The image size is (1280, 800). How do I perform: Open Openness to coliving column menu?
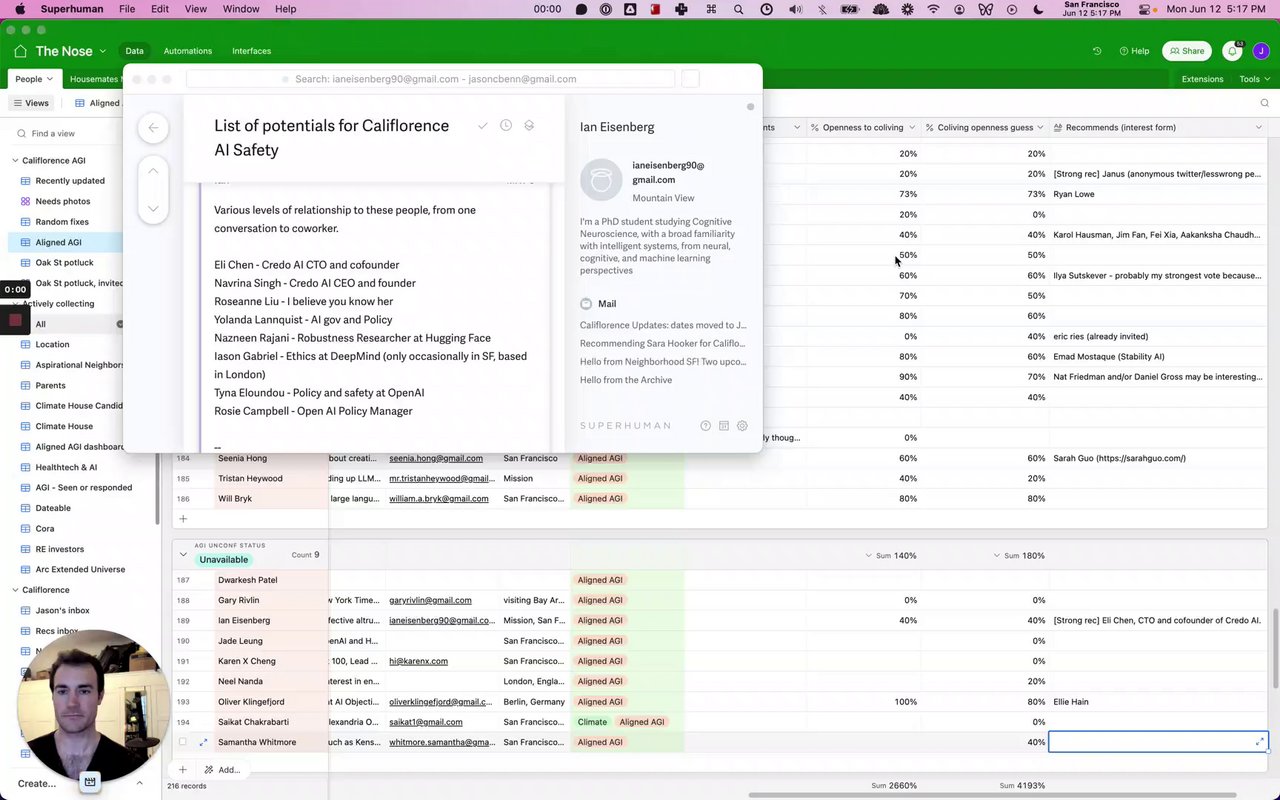pos(911,127)
